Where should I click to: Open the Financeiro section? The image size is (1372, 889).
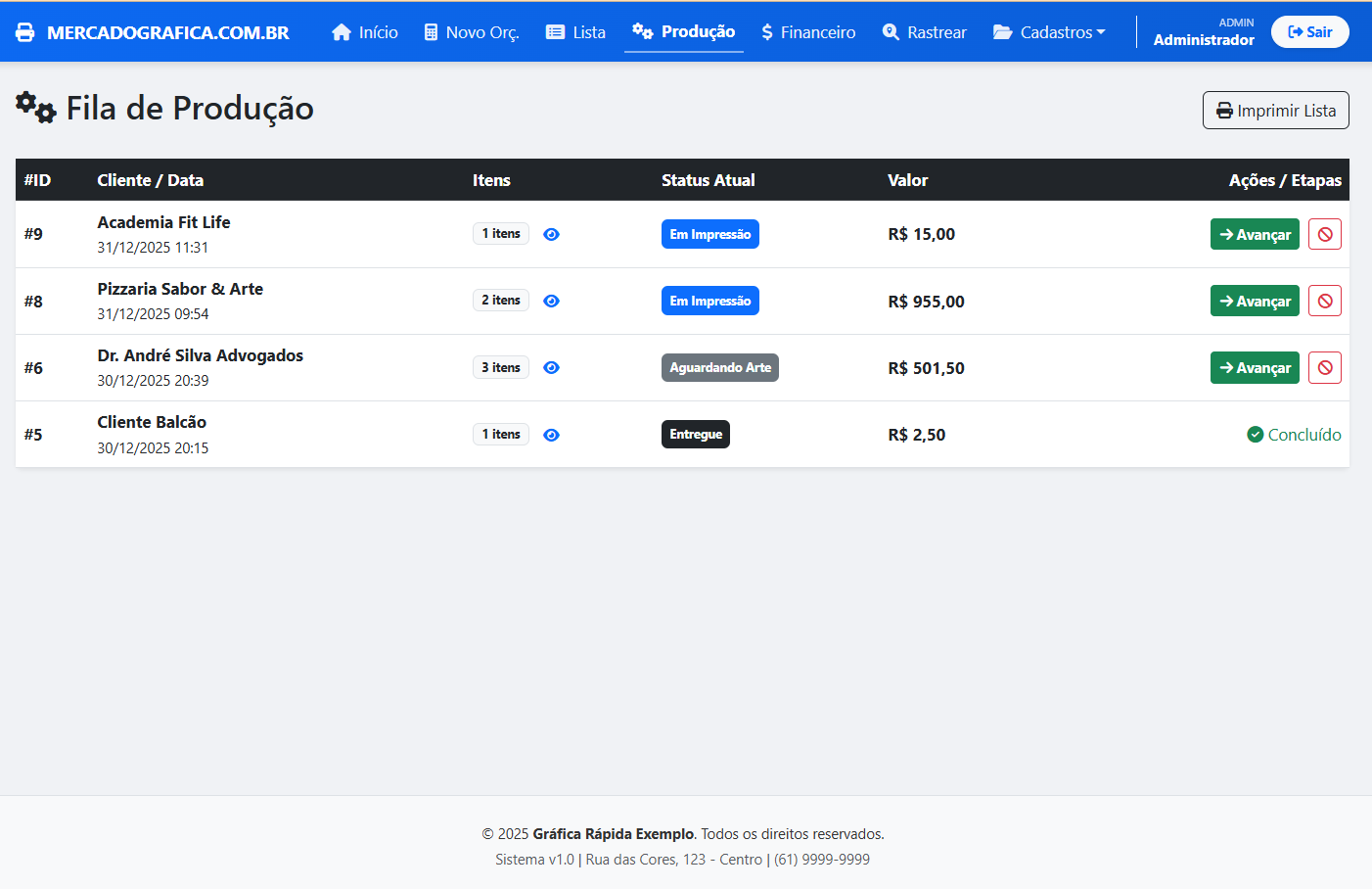[x=808, y=32]
